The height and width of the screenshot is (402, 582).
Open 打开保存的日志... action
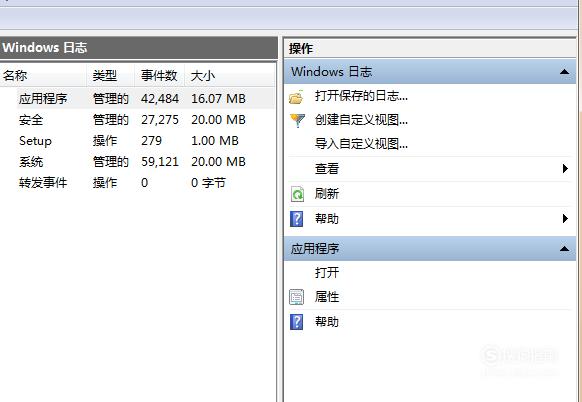[x=361, y=96]
